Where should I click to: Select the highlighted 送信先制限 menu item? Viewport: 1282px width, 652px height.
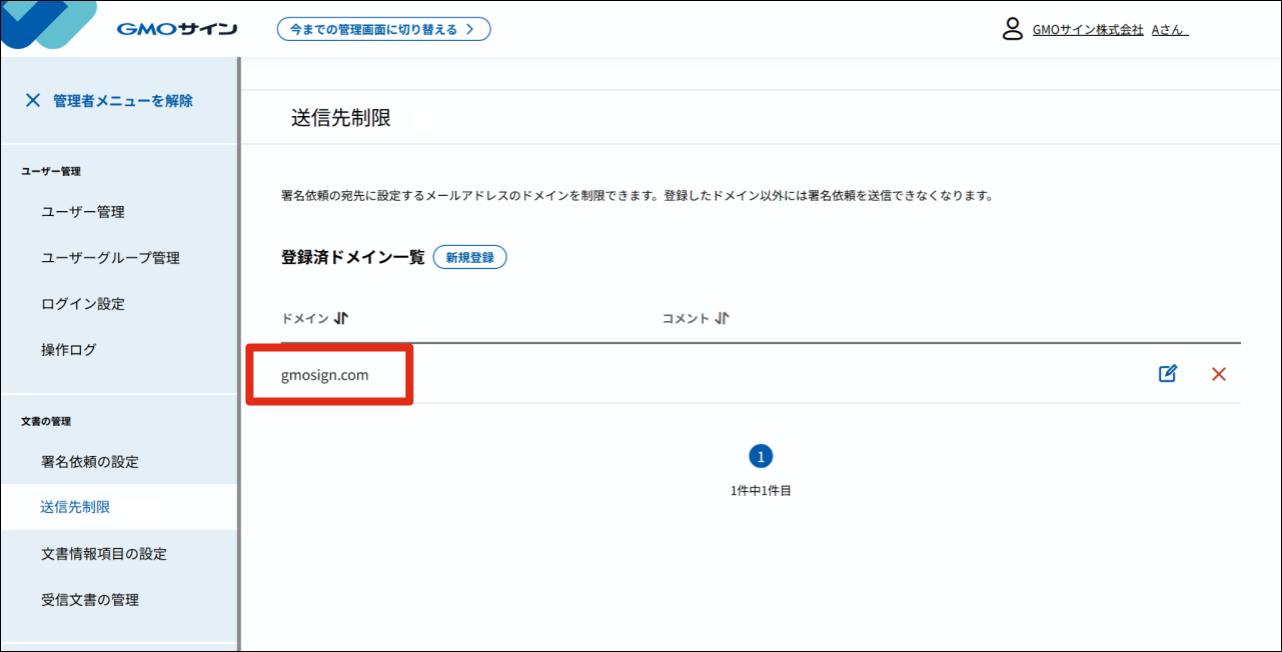pos(75,507)
